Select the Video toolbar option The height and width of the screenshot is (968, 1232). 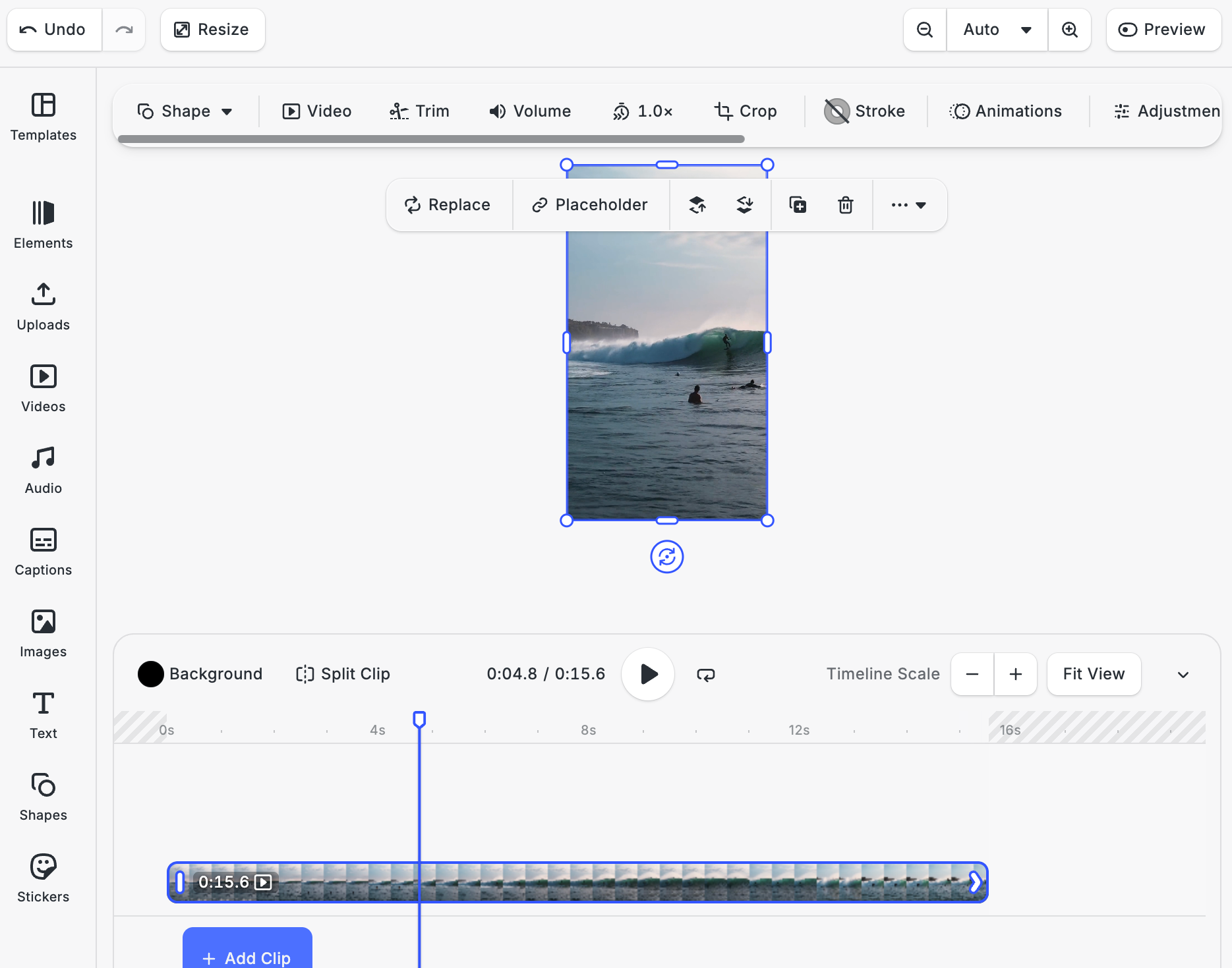tap(317, 111)
